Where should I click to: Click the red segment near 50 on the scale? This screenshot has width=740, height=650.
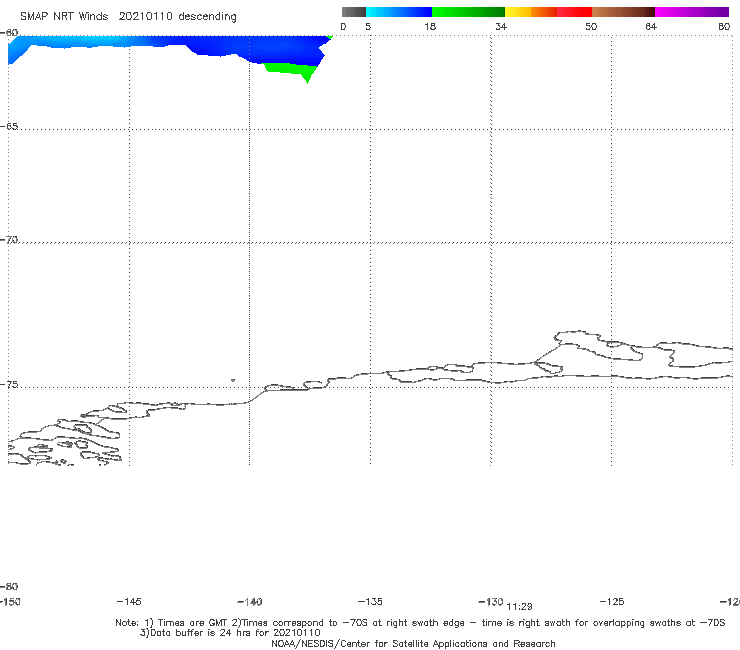pyautogui.click(x=574, y=12)
